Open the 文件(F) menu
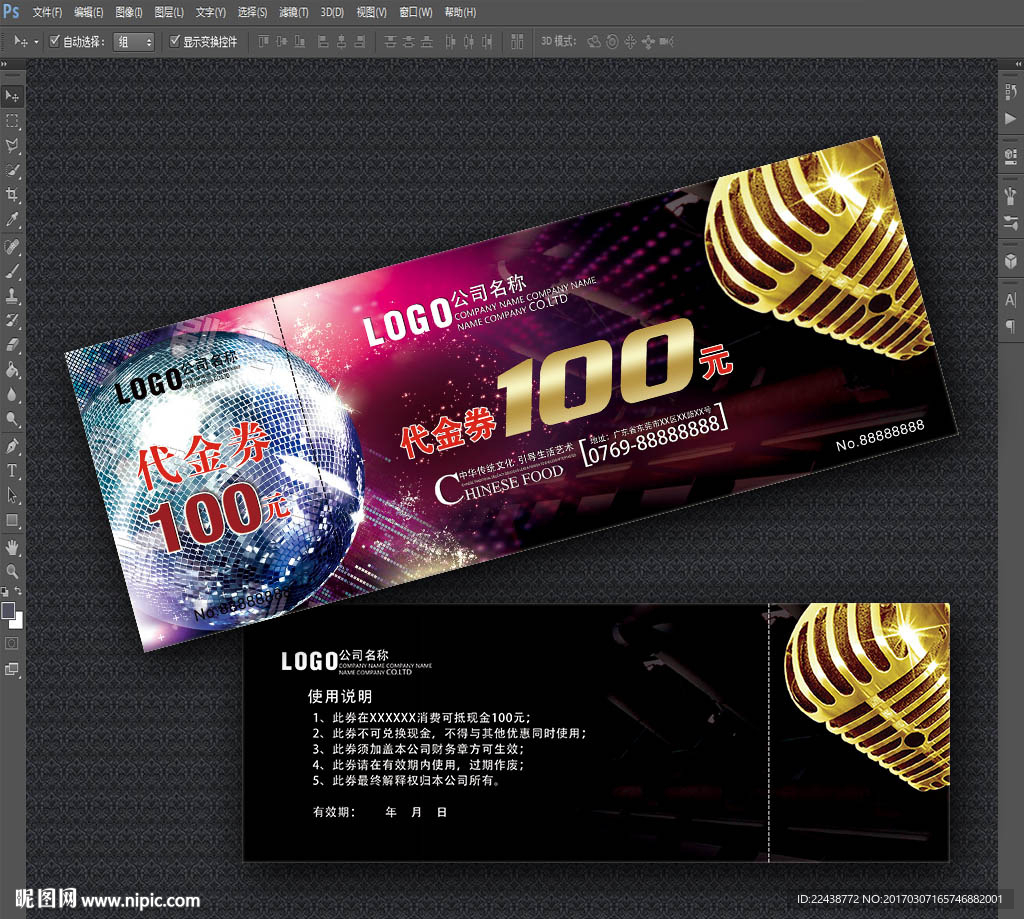The width and height of the screenshot is (1024, 919). [x=47, y=12]
